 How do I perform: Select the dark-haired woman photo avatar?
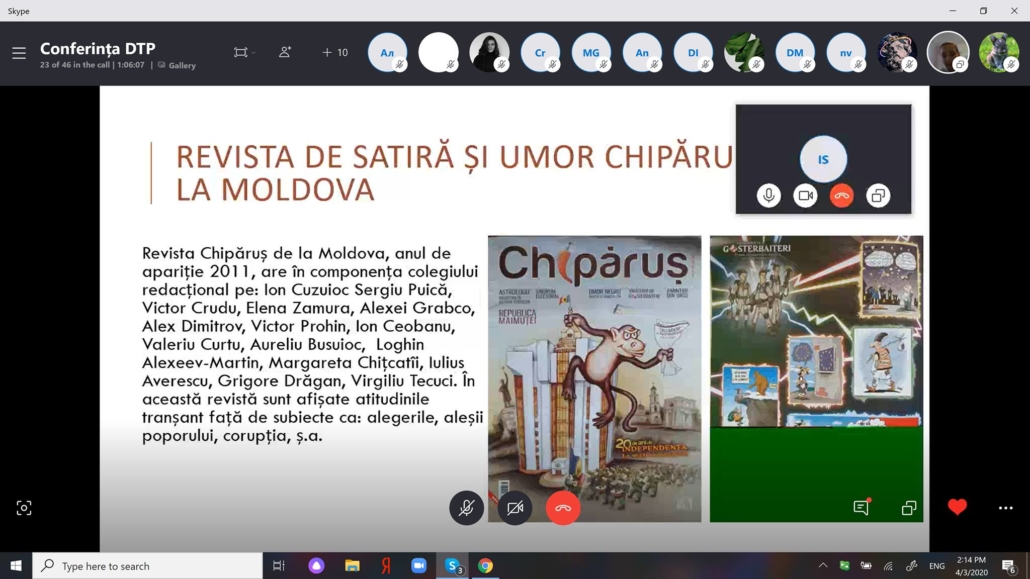pyautogui.click(x=489, y=53)
